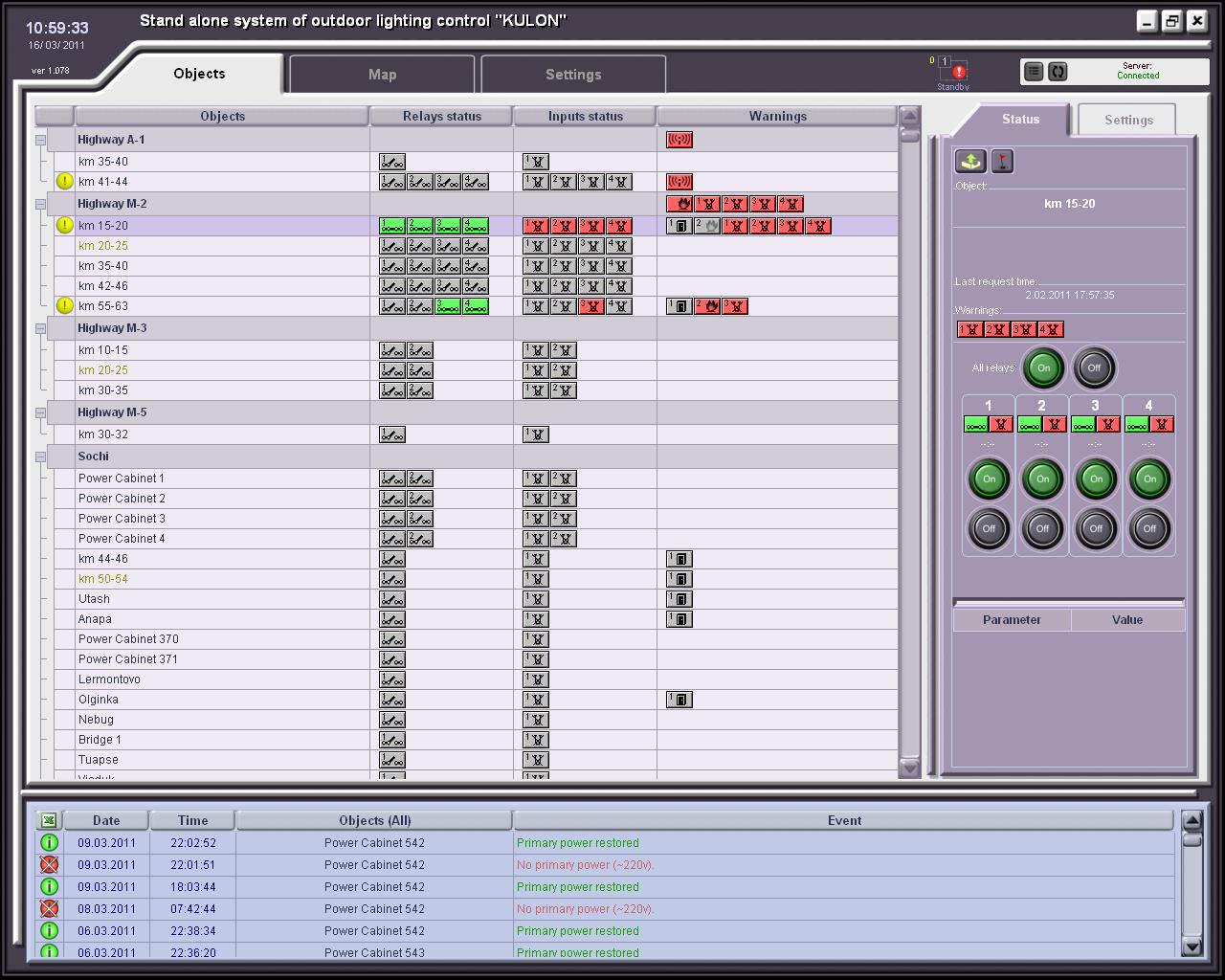1225x980 pixels.
Task: Switch to the Map tab
Action: 382,74
